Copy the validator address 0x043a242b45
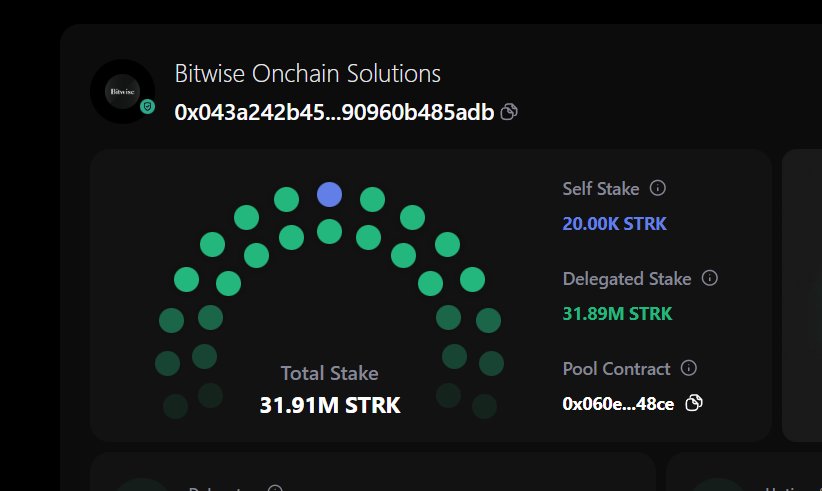This screenshot has height=491, width=822. (x=509, y=112)
